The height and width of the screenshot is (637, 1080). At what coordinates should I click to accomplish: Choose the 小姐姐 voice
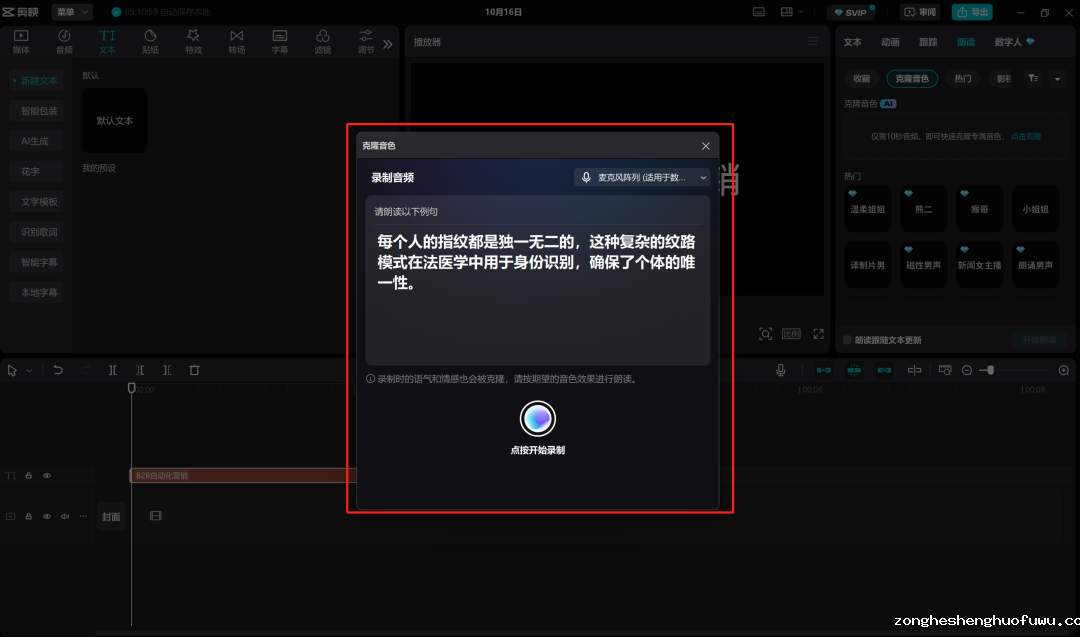pyautogui.click(x=1035, y=209)
